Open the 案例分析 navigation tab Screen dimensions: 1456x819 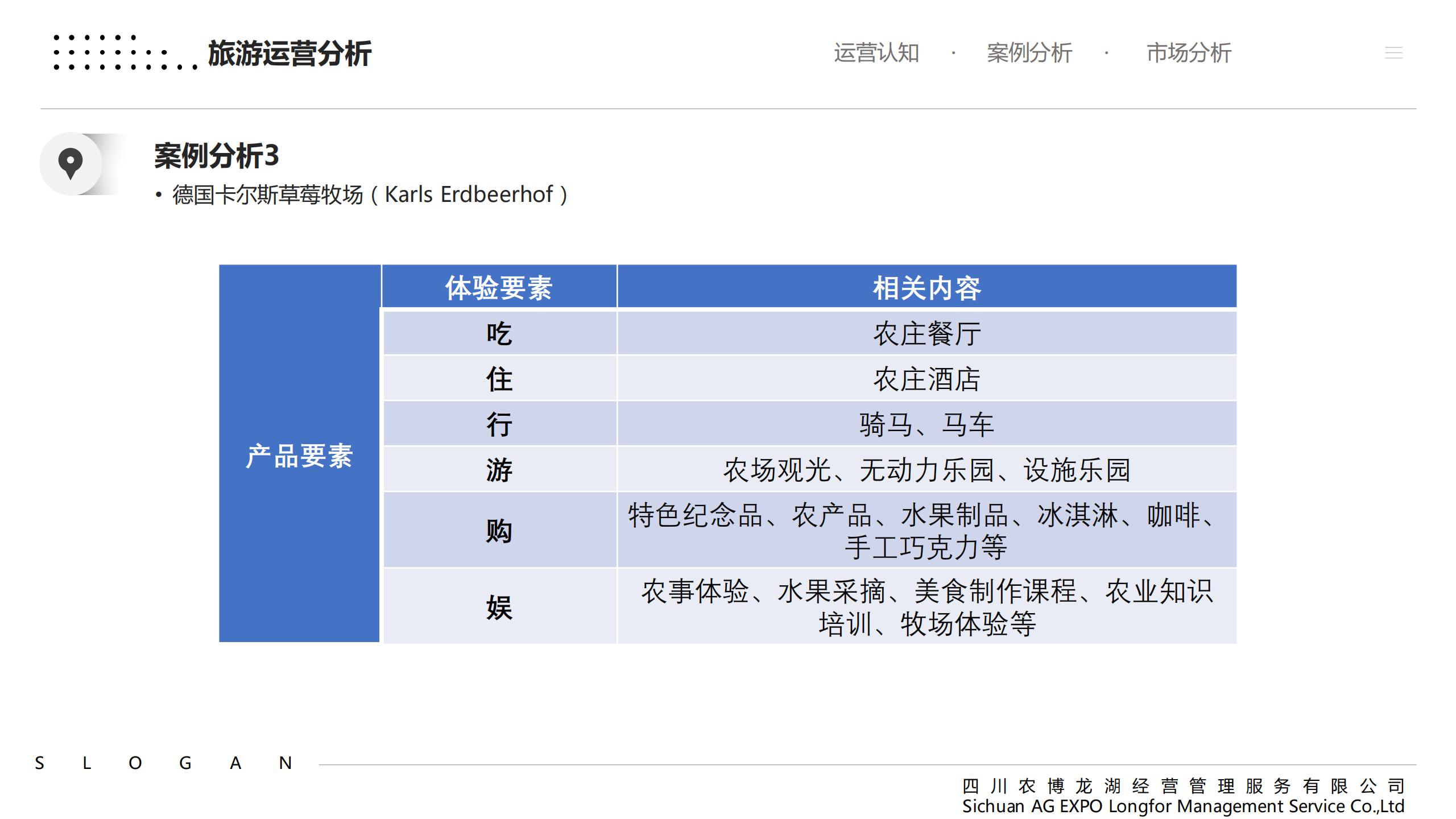coord(1029,53)
